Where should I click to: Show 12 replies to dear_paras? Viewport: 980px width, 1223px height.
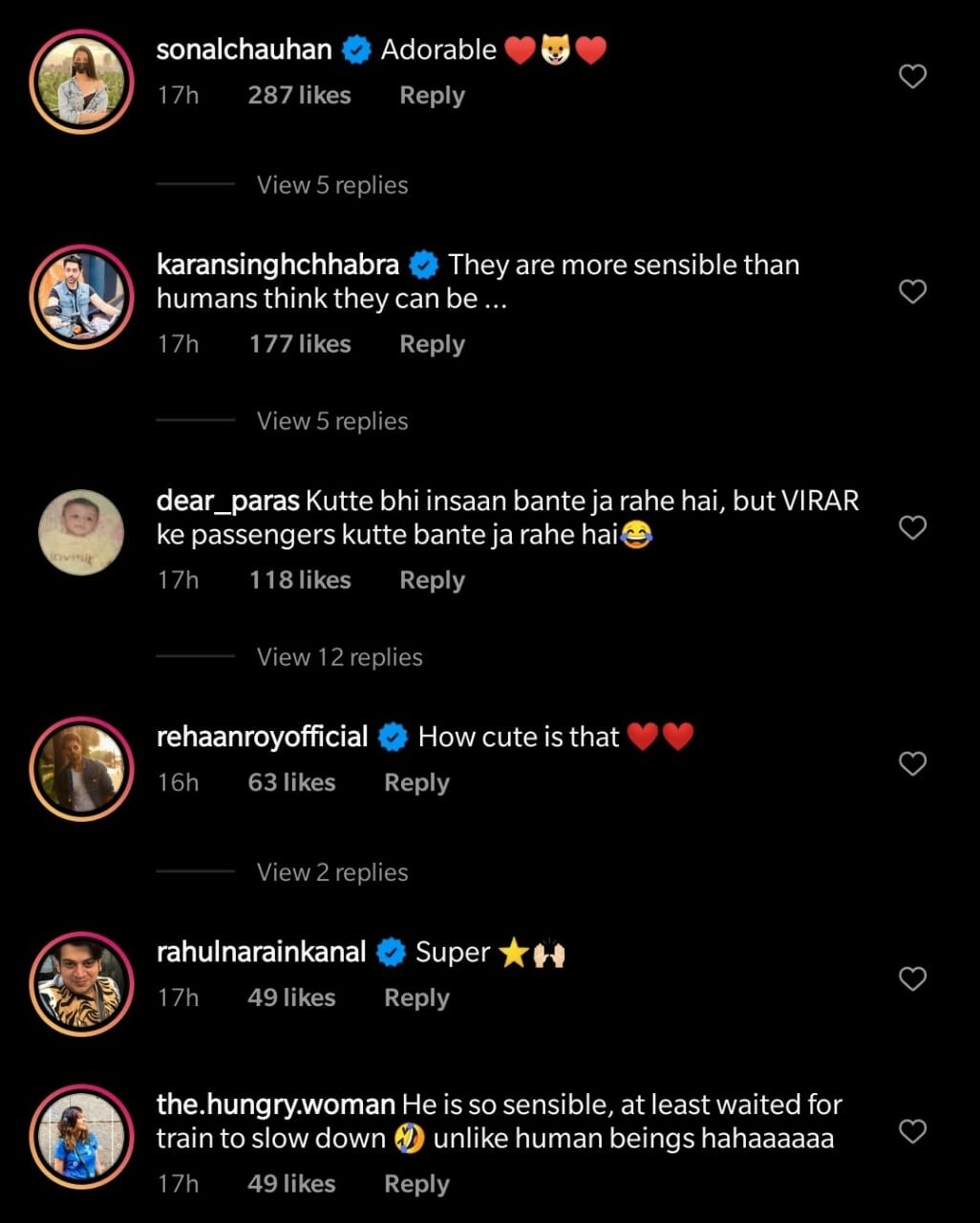[339, 656]
